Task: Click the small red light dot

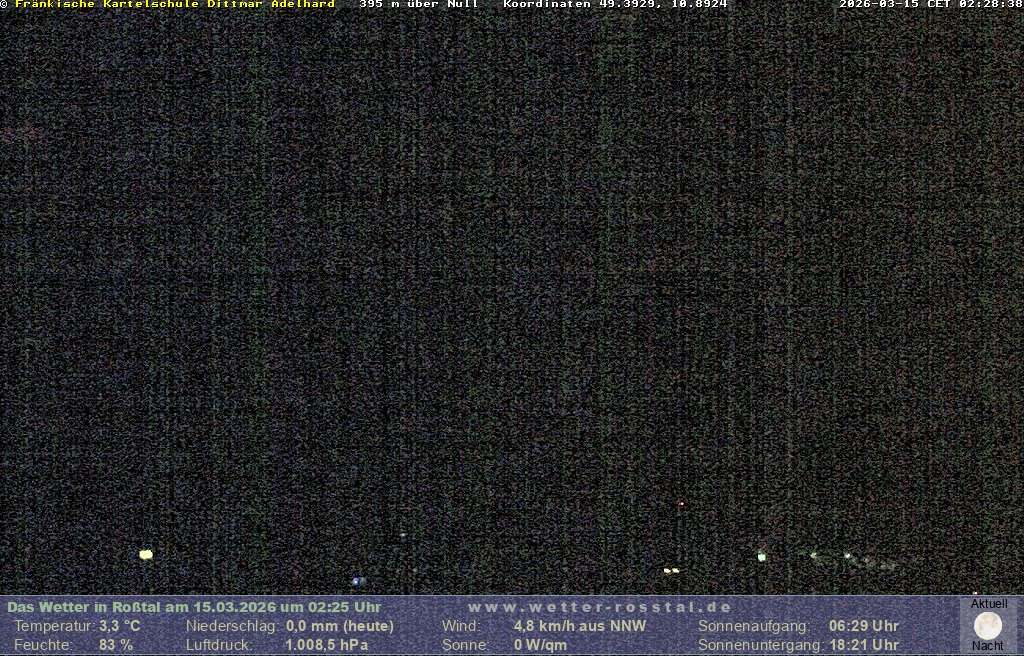Action: 681,504
